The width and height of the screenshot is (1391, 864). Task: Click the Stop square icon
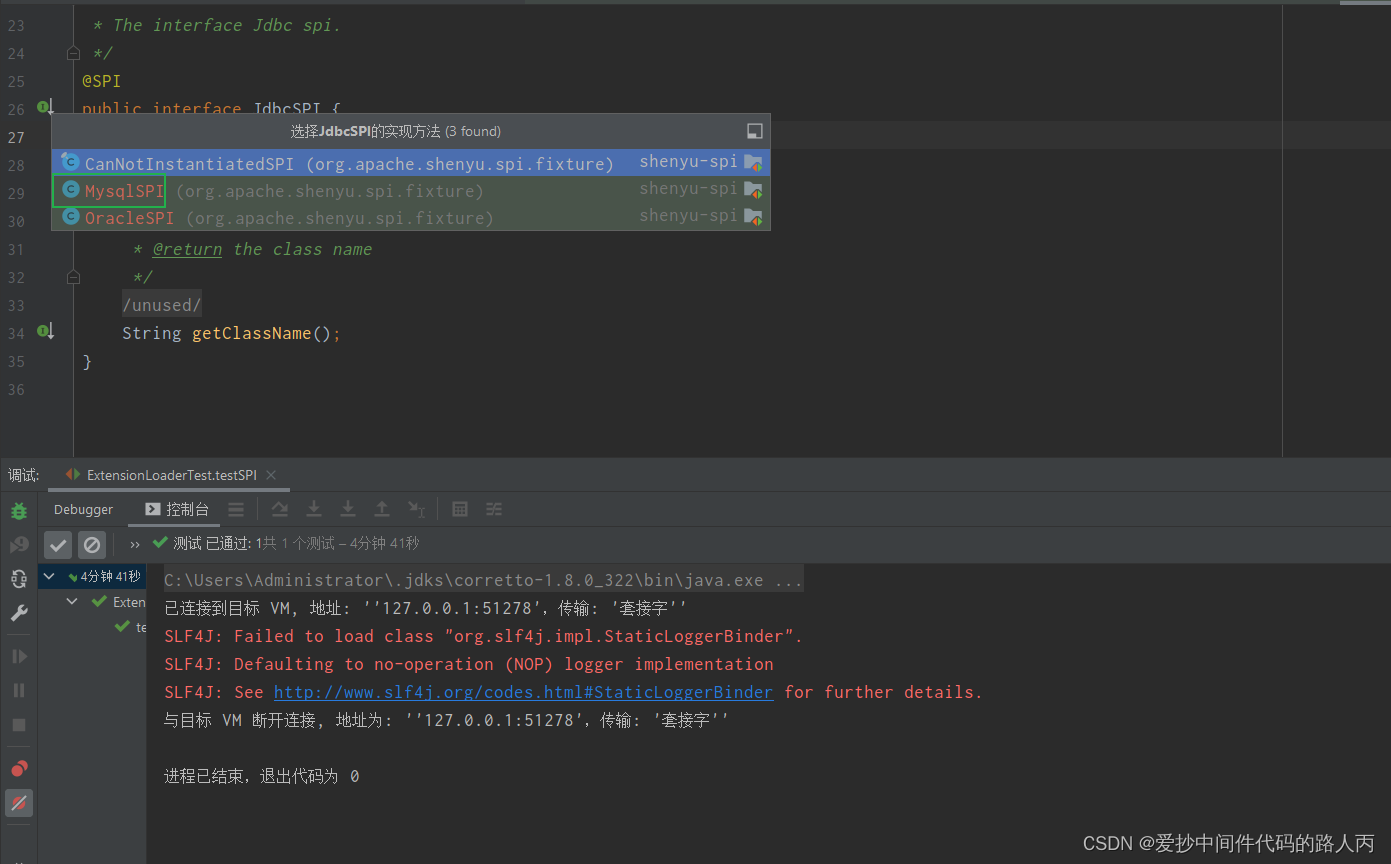pyautogui.click(x=19, y=724)
